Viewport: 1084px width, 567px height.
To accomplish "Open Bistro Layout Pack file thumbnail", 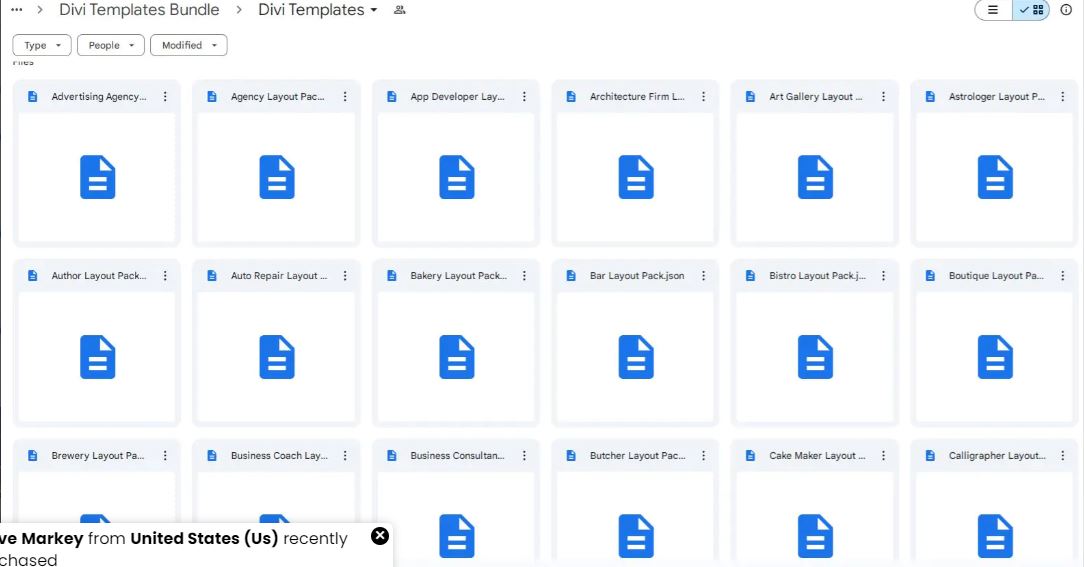I will pyautogui.click(x=815, y=357).
